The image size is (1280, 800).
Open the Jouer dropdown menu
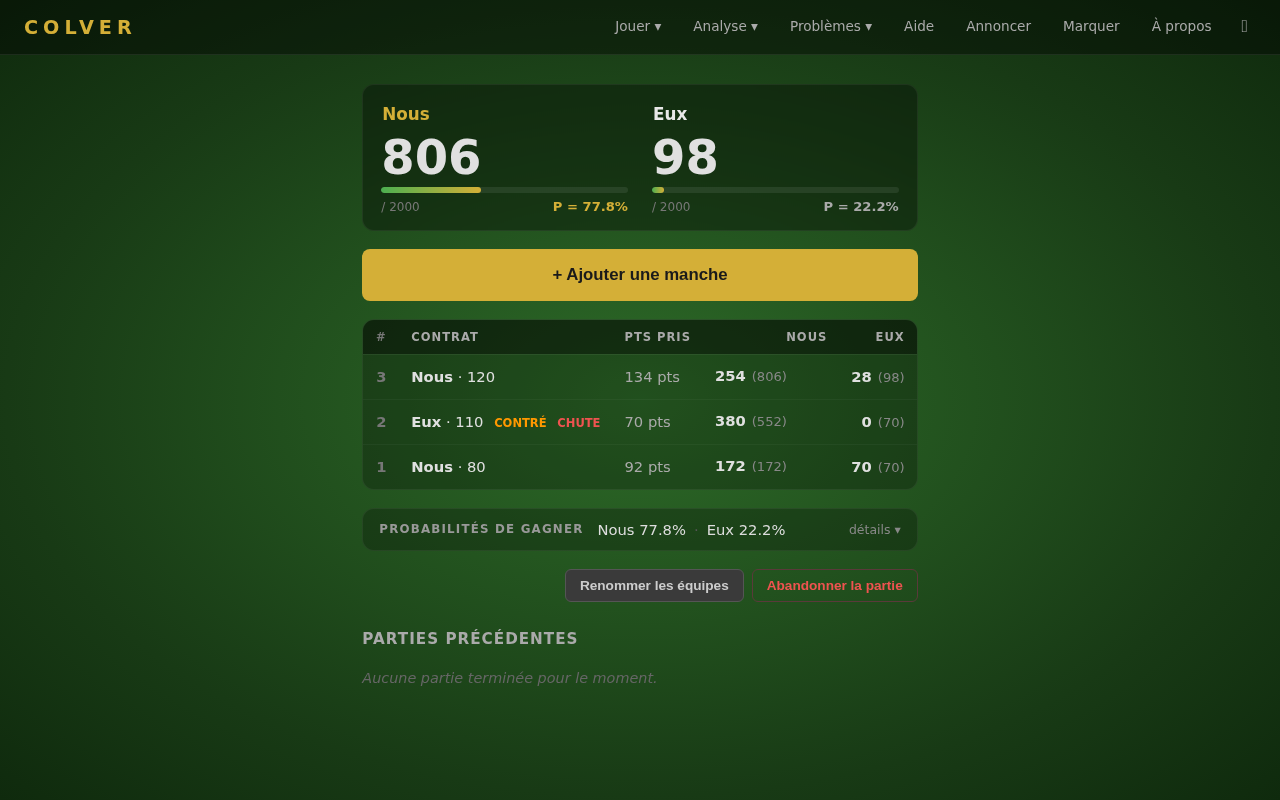pos(638,26)
